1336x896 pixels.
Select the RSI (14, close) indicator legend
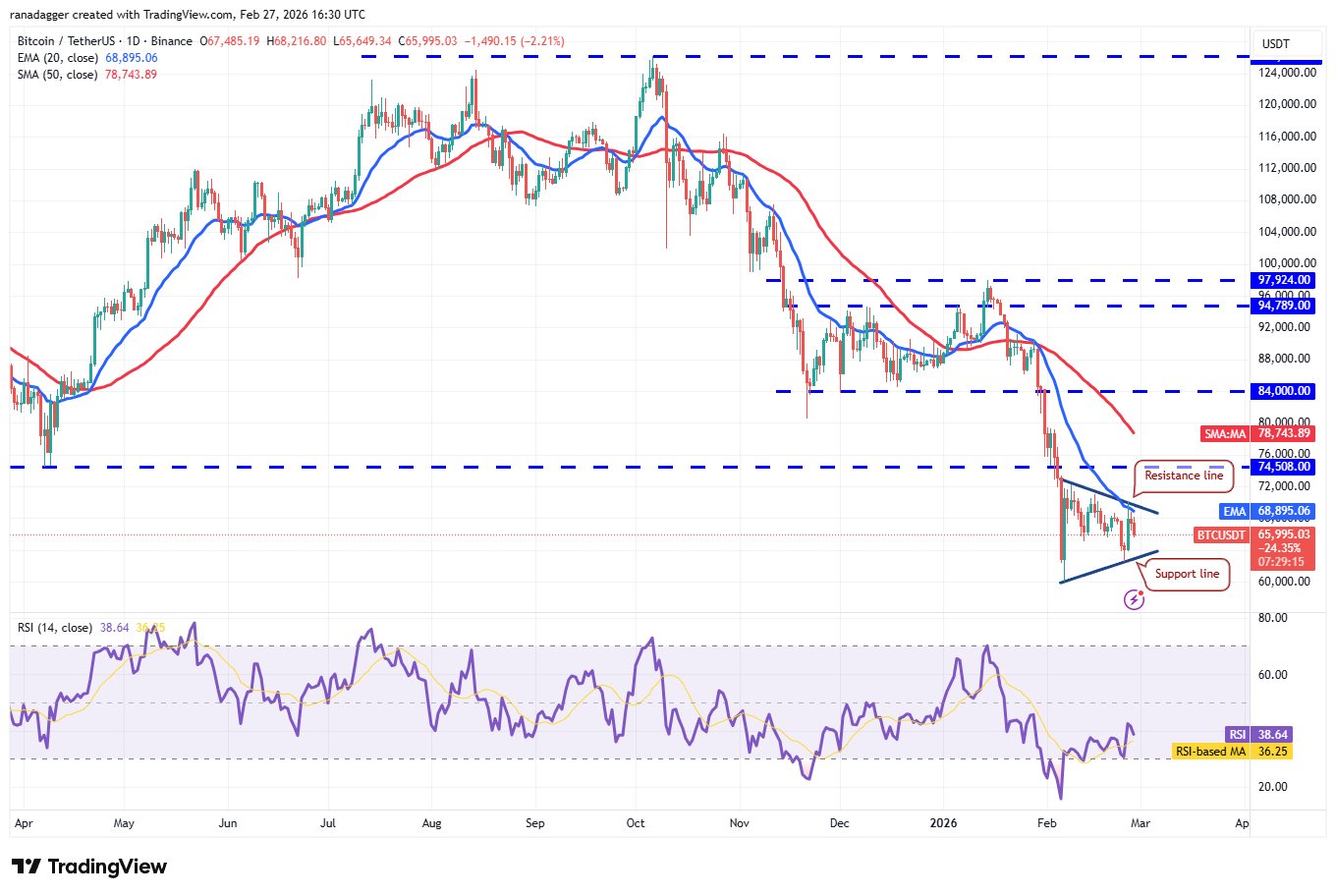pyautogui.click(x=55, y=628)
